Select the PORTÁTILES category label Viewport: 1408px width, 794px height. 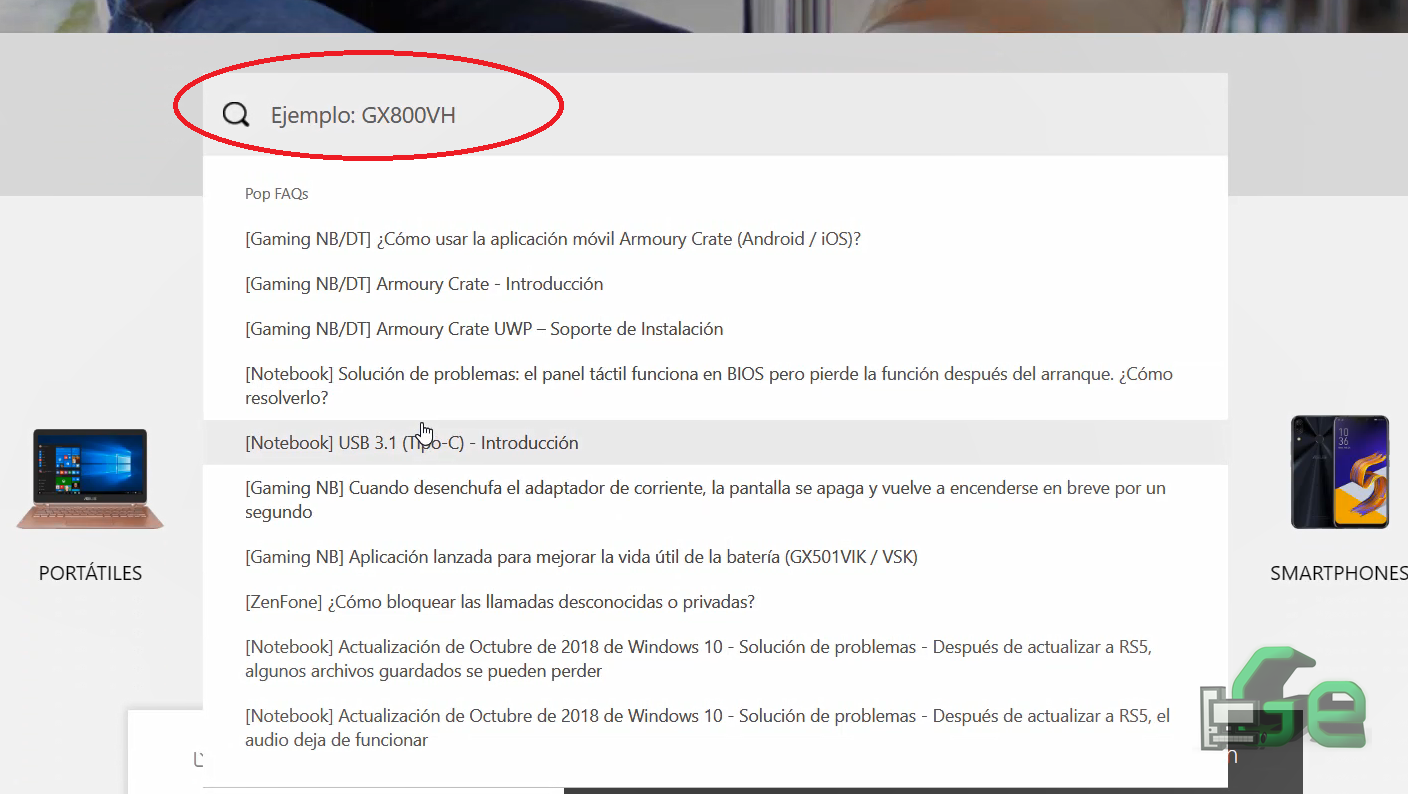tap(90, 573)
